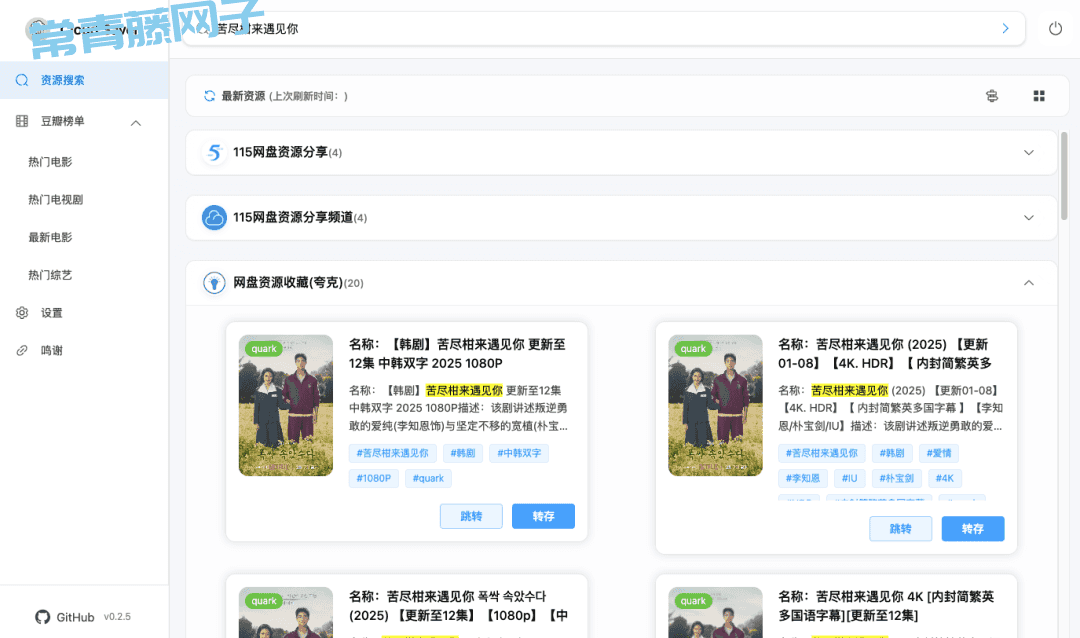Open the 资源搜索 page in sidebar

[84, 80]
